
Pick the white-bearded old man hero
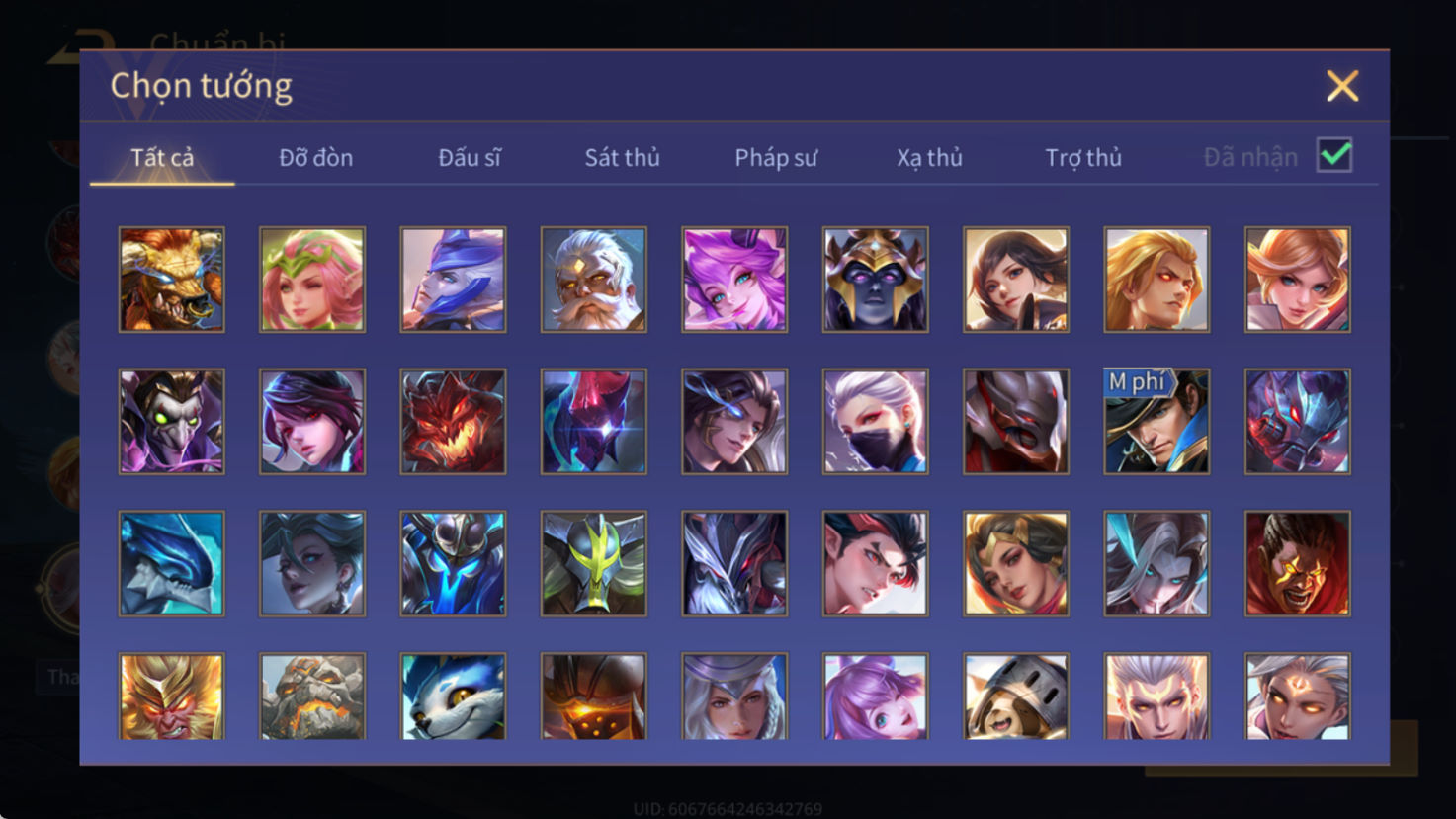pyautogui.click(x=594, y=280)
